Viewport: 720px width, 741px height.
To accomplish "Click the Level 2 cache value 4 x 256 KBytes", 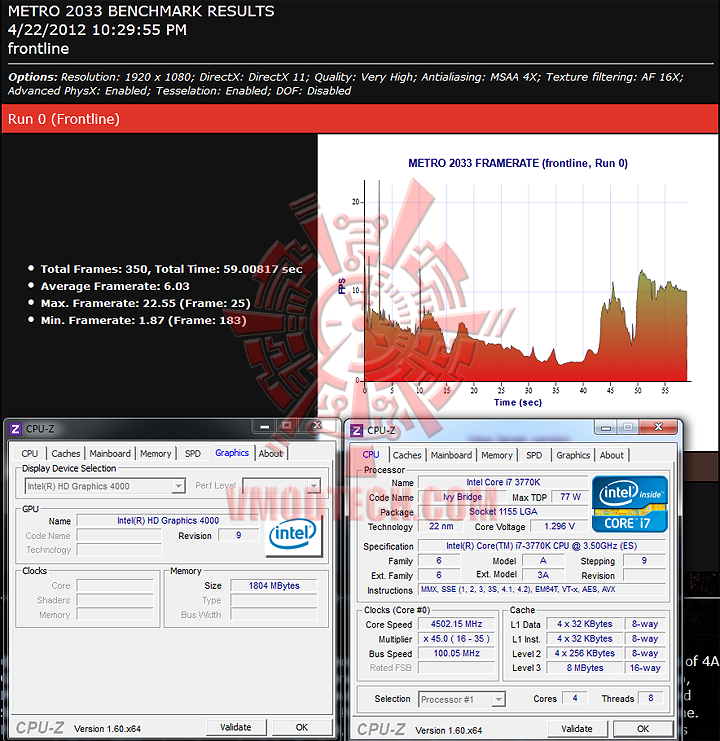I will tap(584, 653).
